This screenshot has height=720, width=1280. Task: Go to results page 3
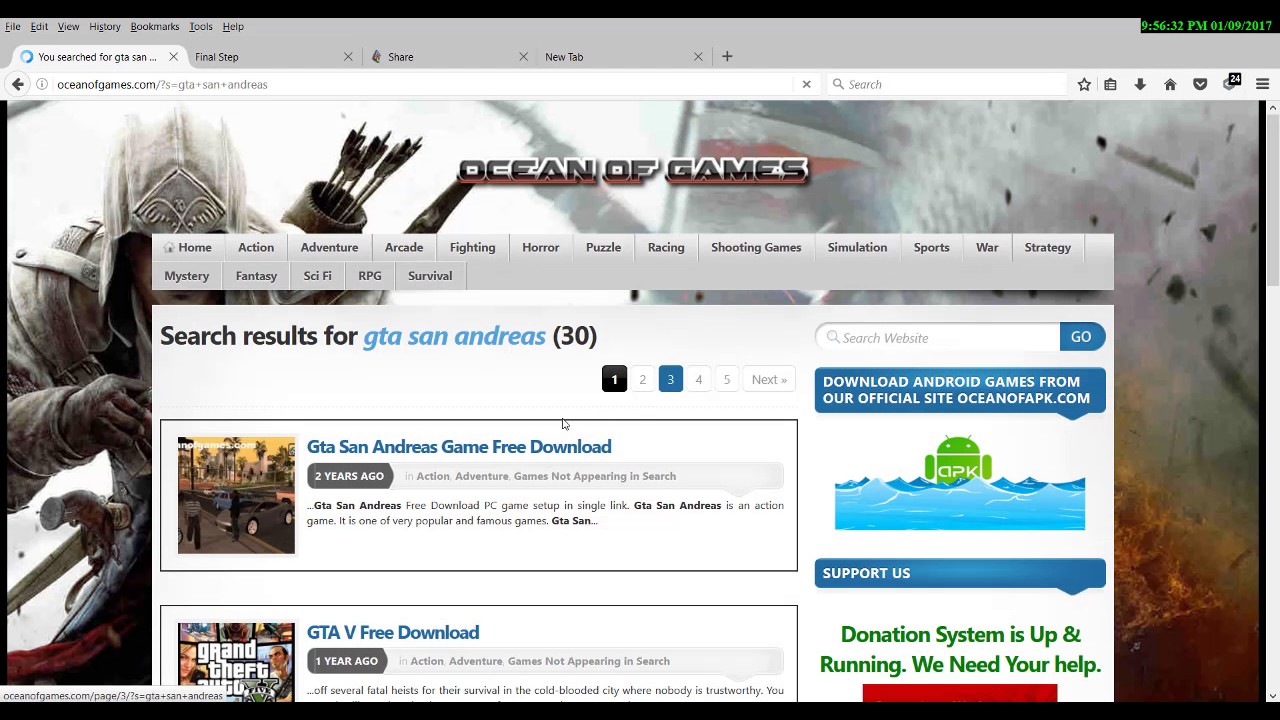[670, 380]
